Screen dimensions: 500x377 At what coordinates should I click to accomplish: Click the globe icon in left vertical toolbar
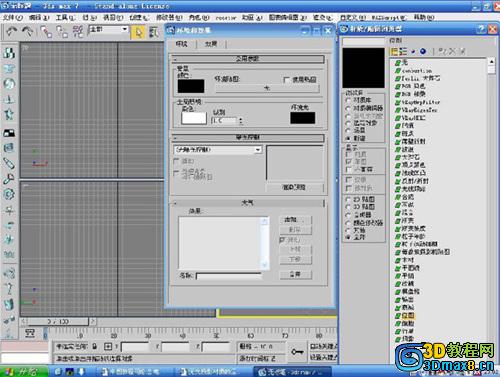(9, 84)
